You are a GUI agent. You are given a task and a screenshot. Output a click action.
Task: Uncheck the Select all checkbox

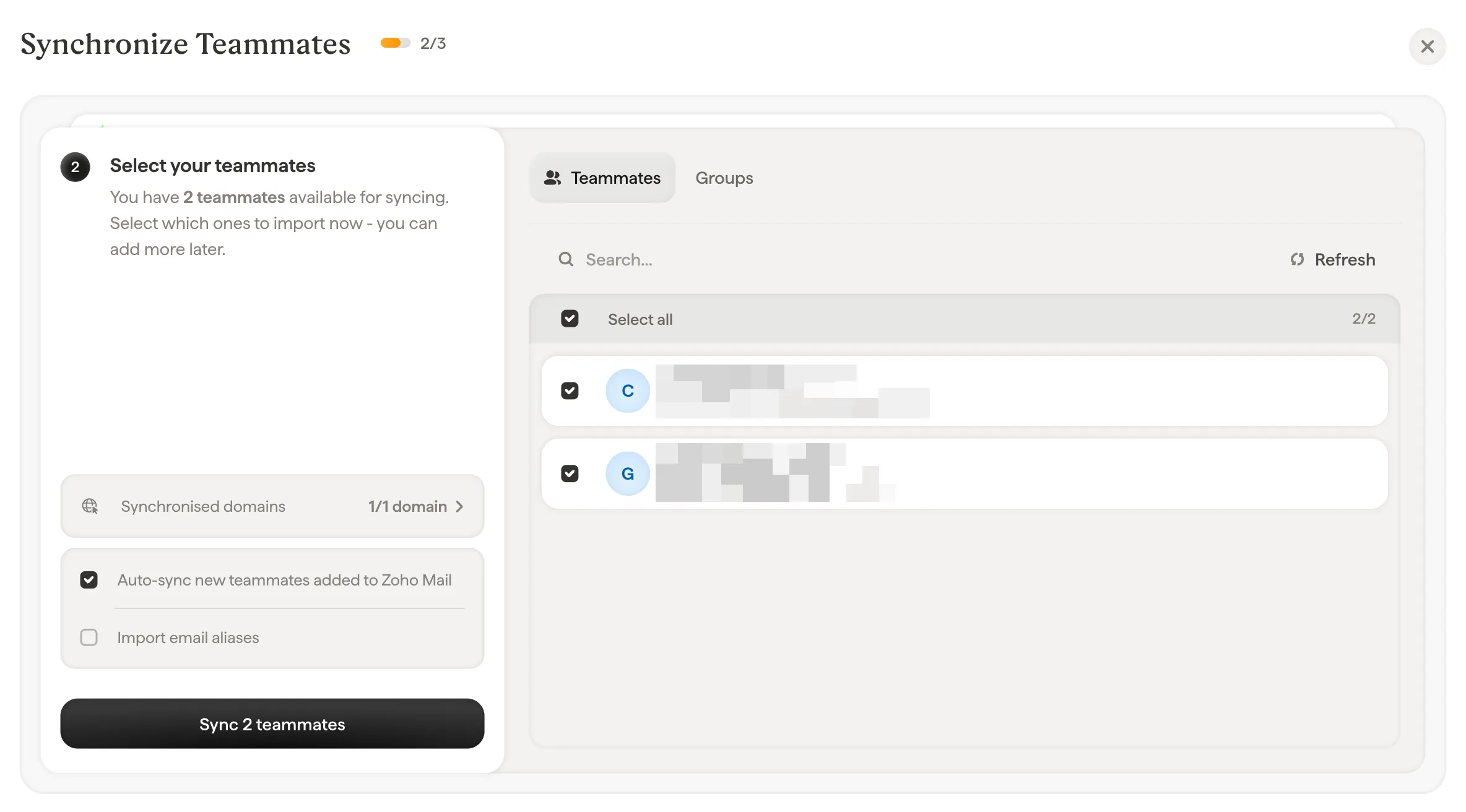(x=570, y=319)
